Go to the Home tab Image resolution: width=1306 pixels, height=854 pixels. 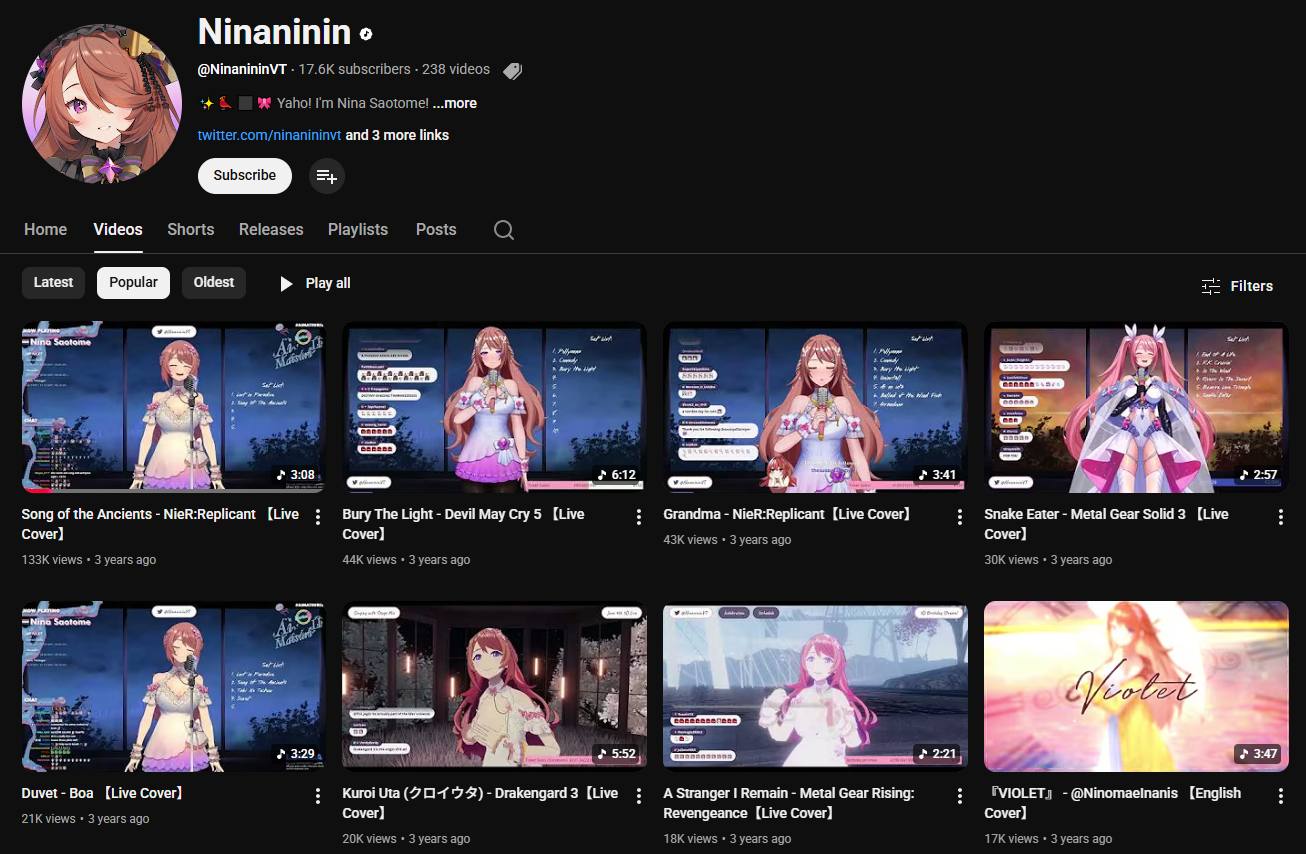click(45, 230)
